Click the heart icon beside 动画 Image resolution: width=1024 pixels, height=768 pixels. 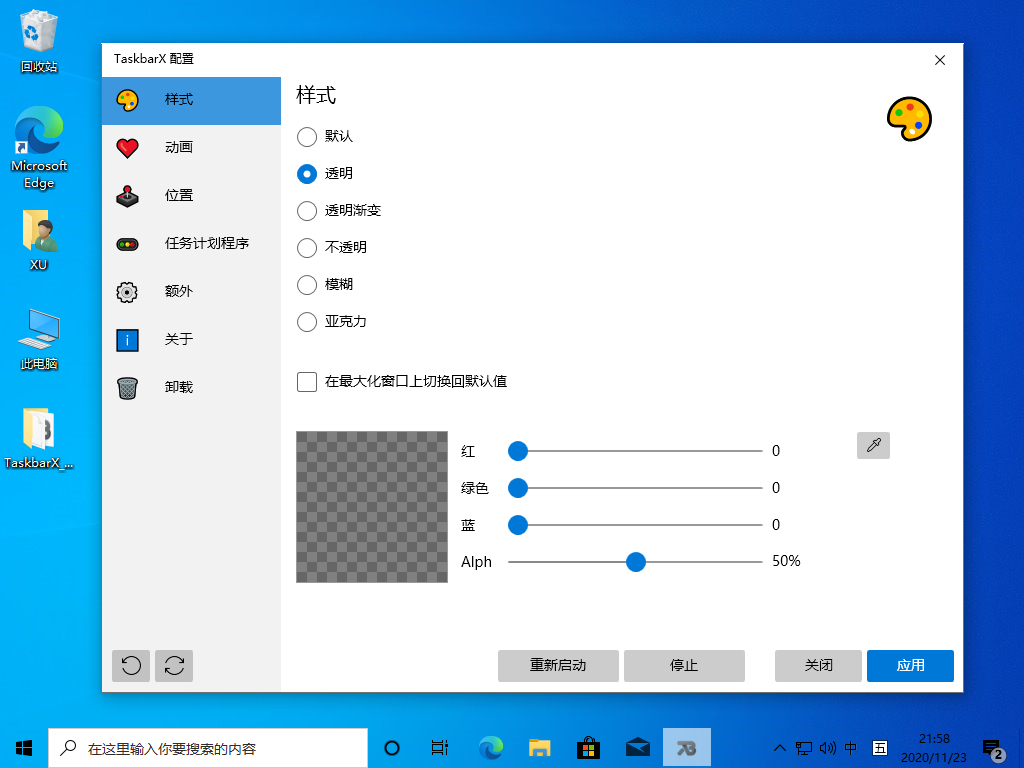[128, 147]
